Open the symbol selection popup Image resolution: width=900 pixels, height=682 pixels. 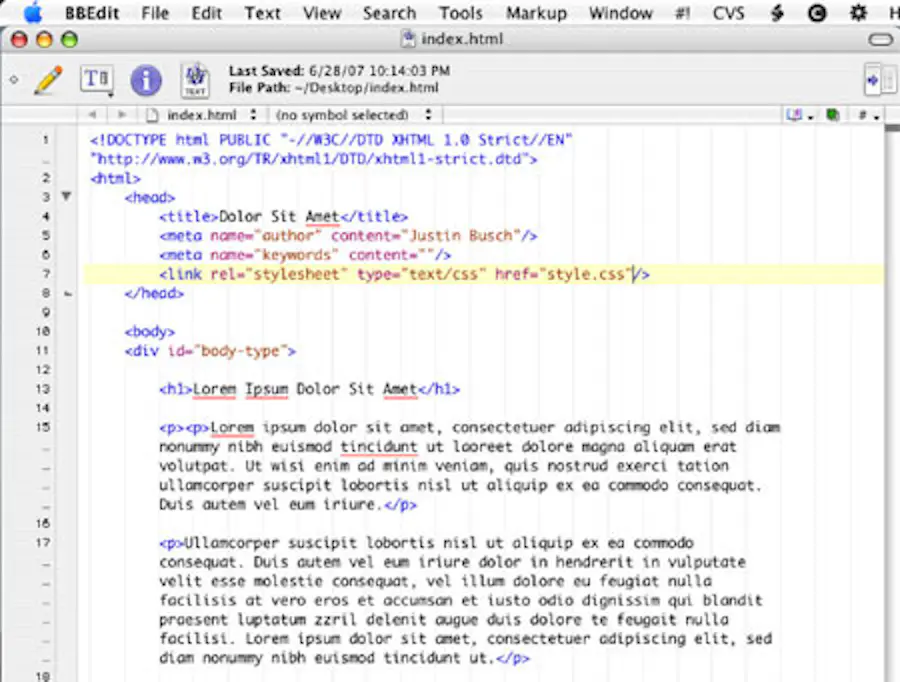tap(354, 115)
